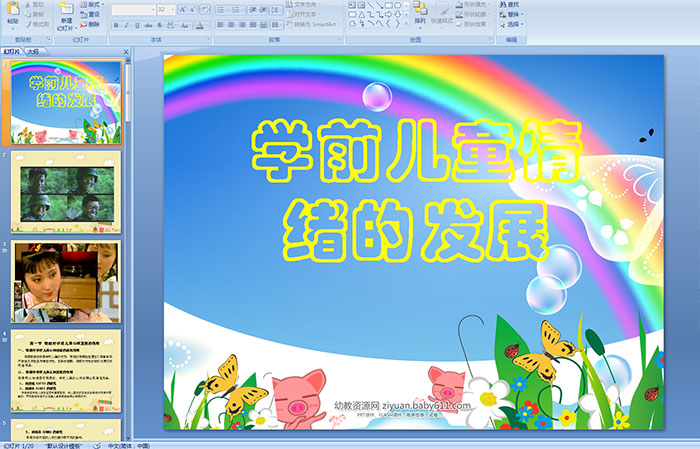Open the Character Spacing (AV) menu

point(171,25)
